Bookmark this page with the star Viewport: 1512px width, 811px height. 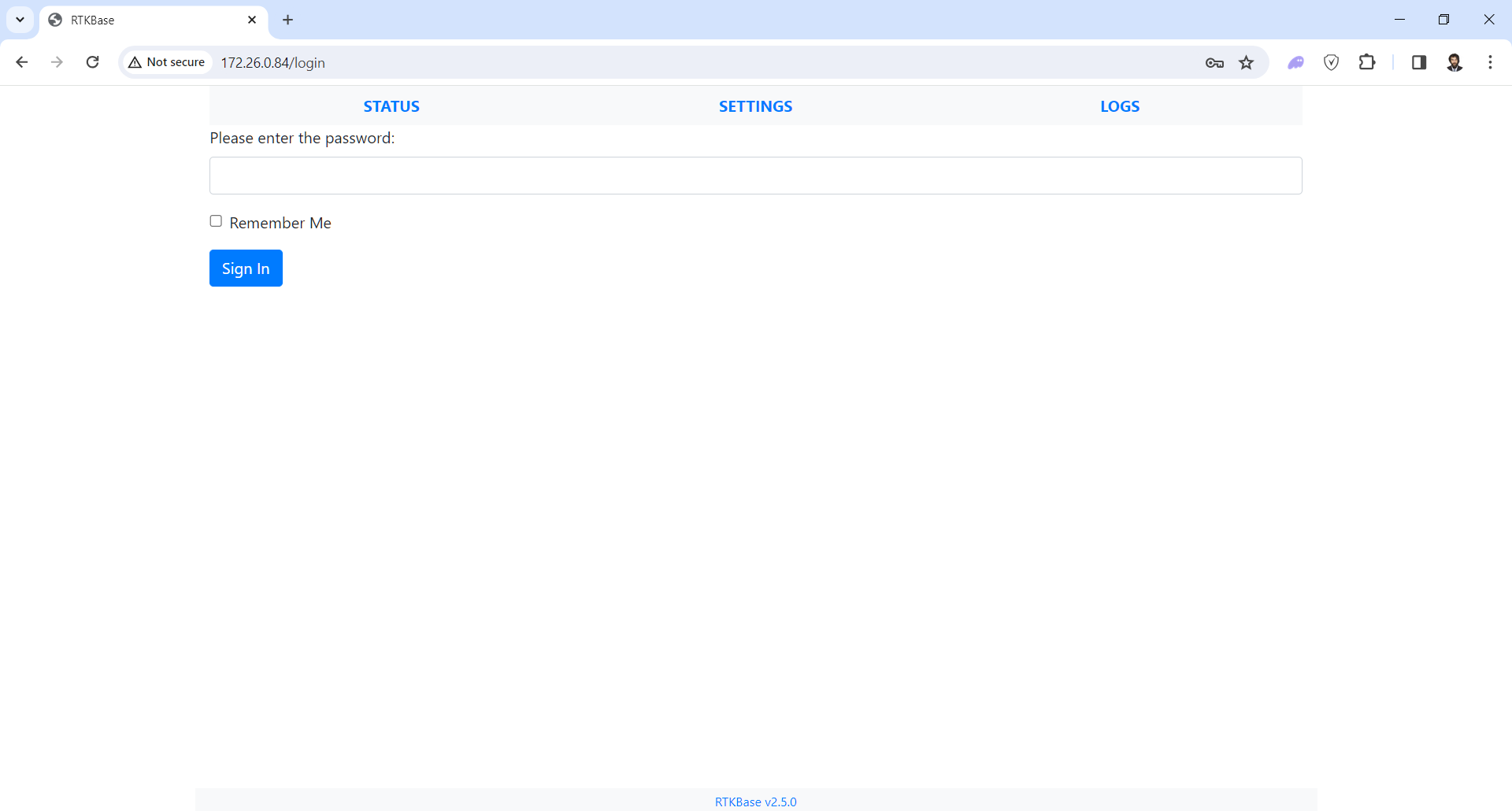(1246, 63)
